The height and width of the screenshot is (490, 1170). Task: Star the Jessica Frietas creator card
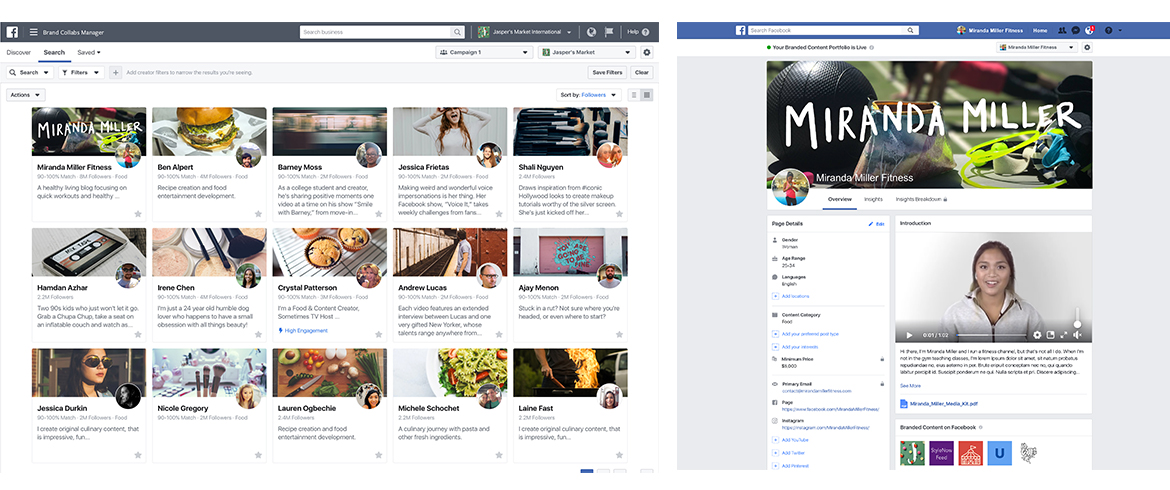pyautogui.click(x=499, y=213)
